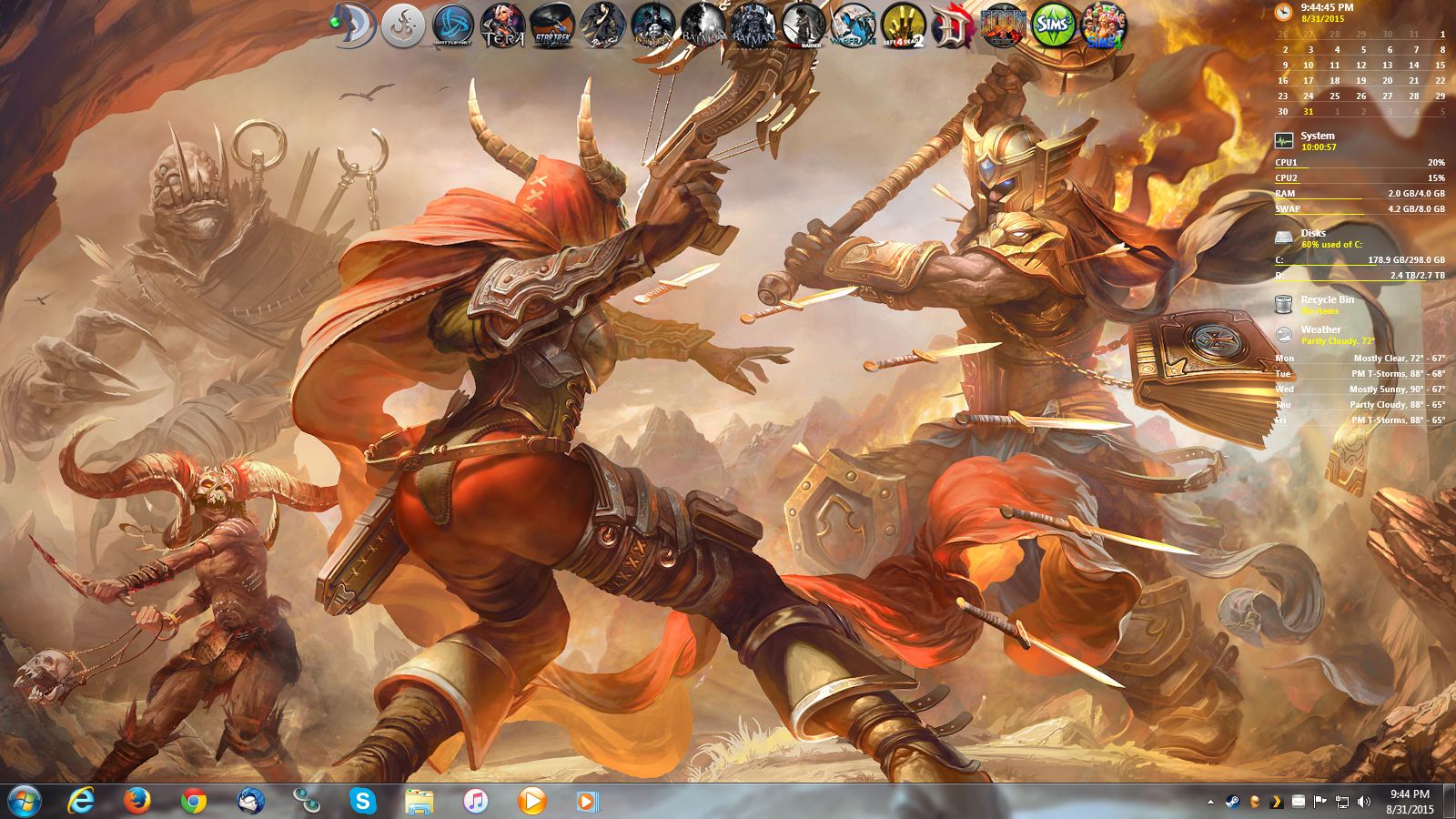Image resolution: width=1456 pixels, height=819 pixels.
Task: Click the Weather widget title
Action: click(1320, 329)
